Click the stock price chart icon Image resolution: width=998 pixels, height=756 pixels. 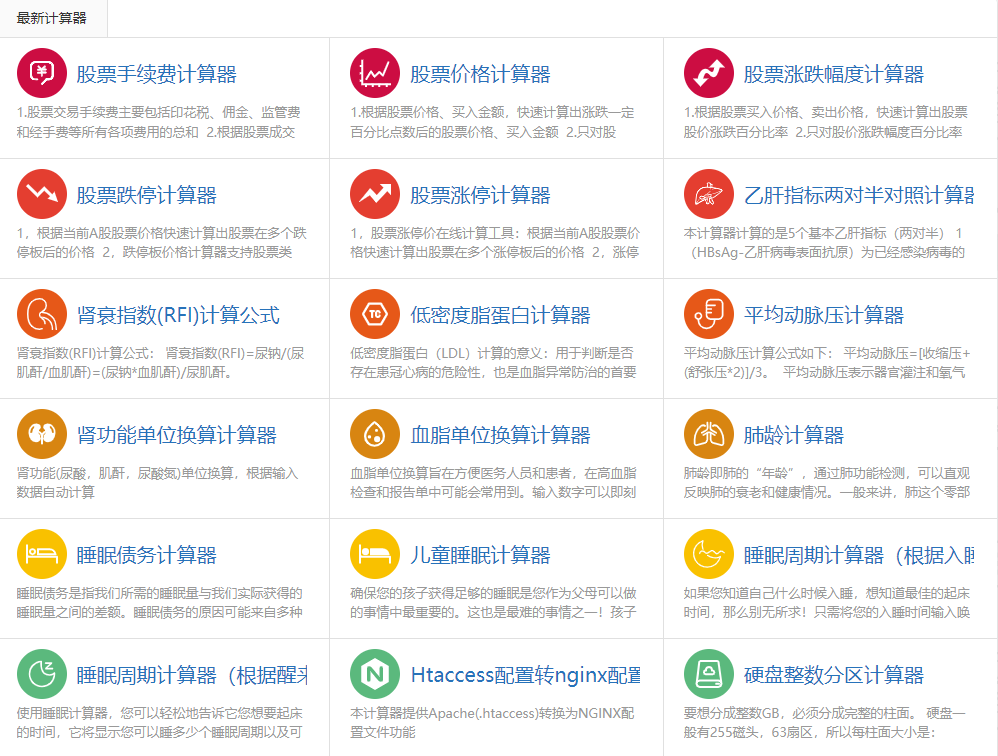tap(375, 73)
